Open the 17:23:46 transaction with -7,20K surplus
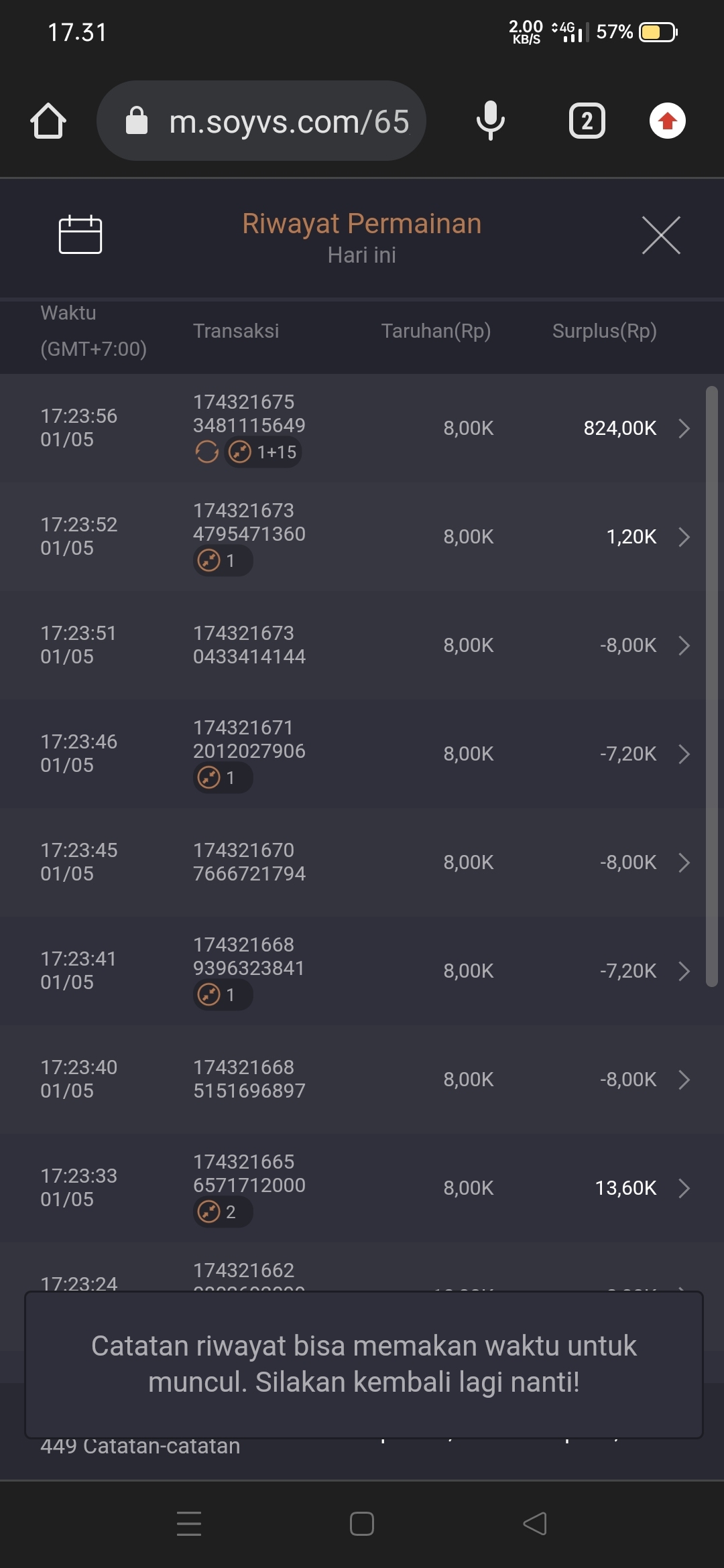Viewport: 724px width, 1568px height. pyautogui.click(x=684, y=754)
